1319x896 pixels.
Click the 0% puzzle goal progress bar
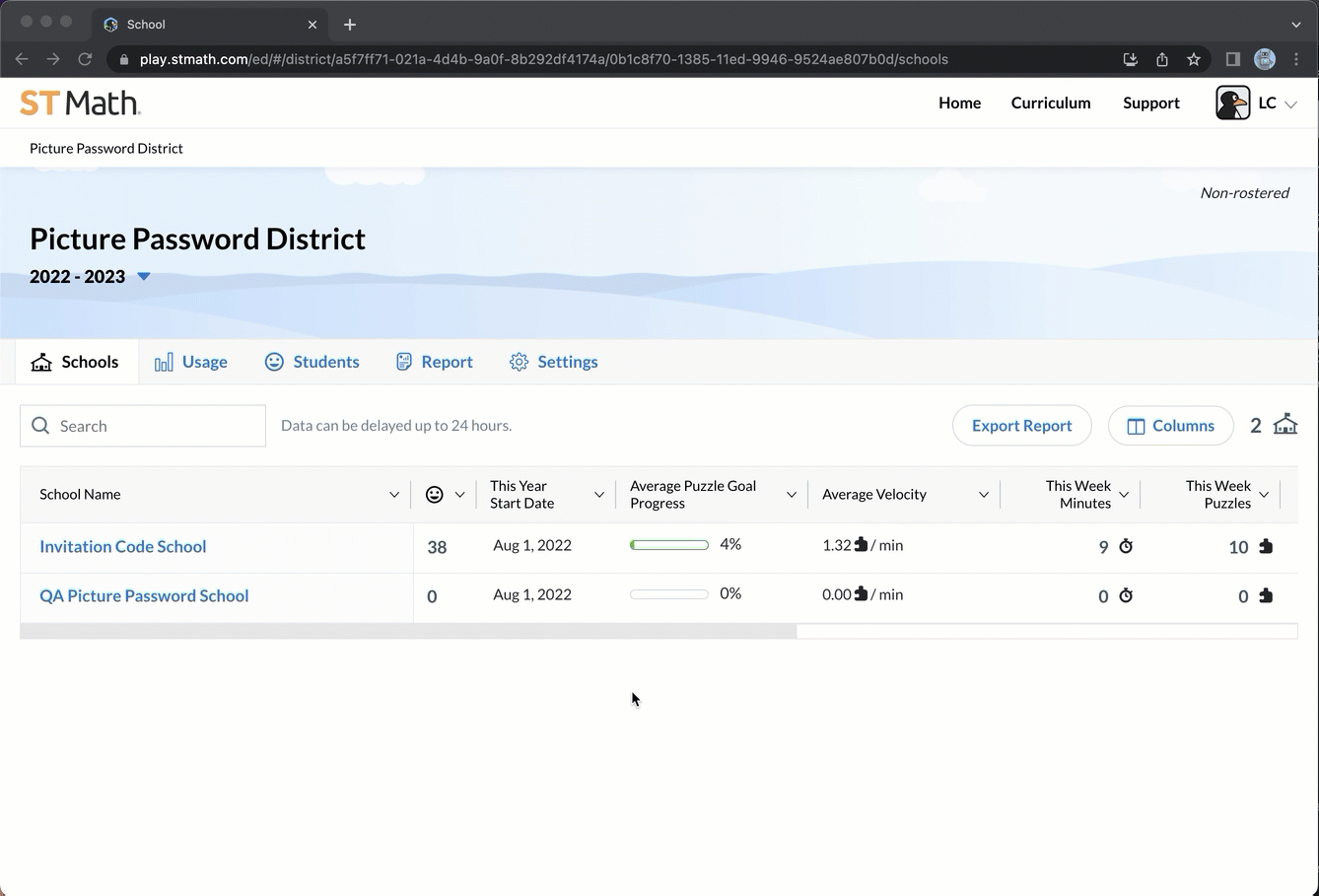pos(669,594)
